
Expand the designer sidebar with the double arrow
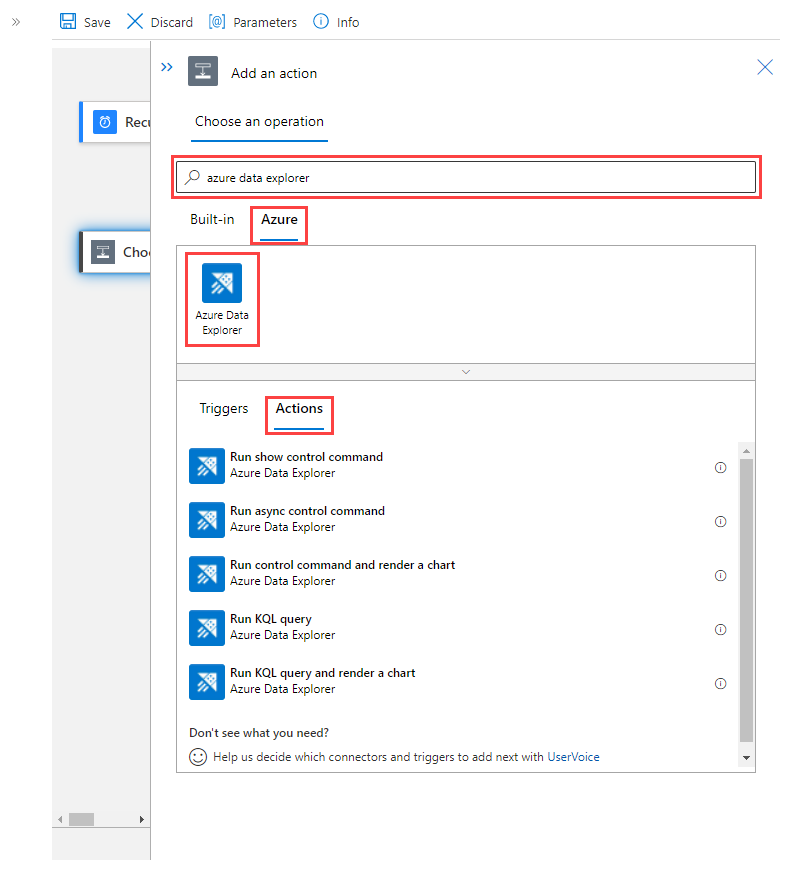(15, 21)
